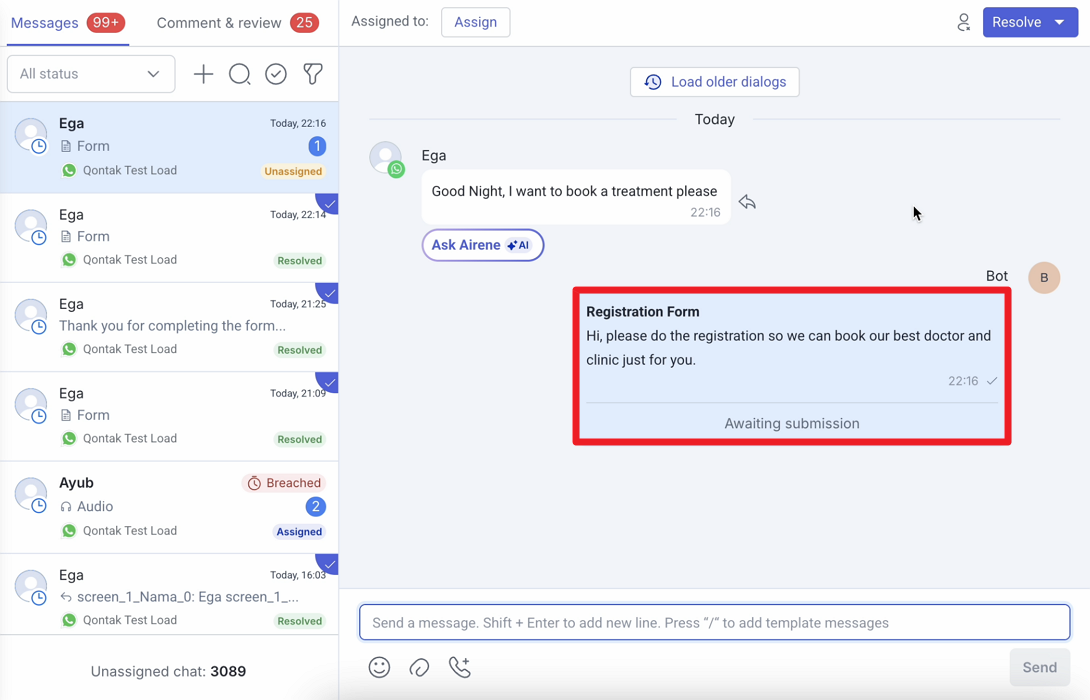The height and width of the screenshot is (700, 1090).
Task: Click the plus icon to start new chat
Action: pos(203,74)
